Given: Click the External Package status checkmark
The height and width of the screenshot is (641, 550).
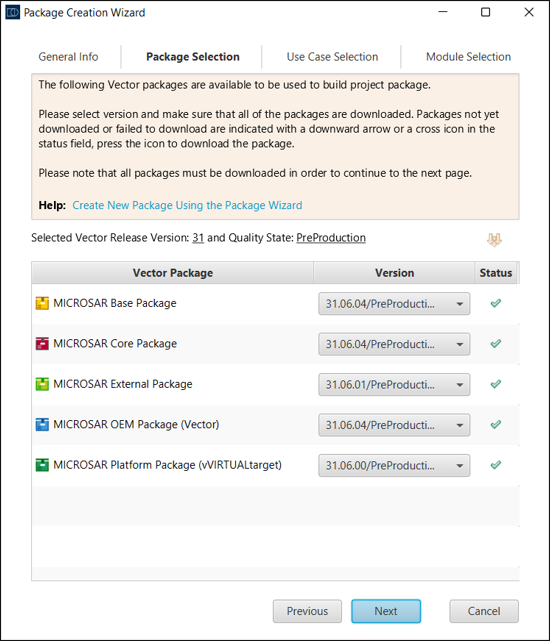Looking at the screenshot, I should (496, 384).
